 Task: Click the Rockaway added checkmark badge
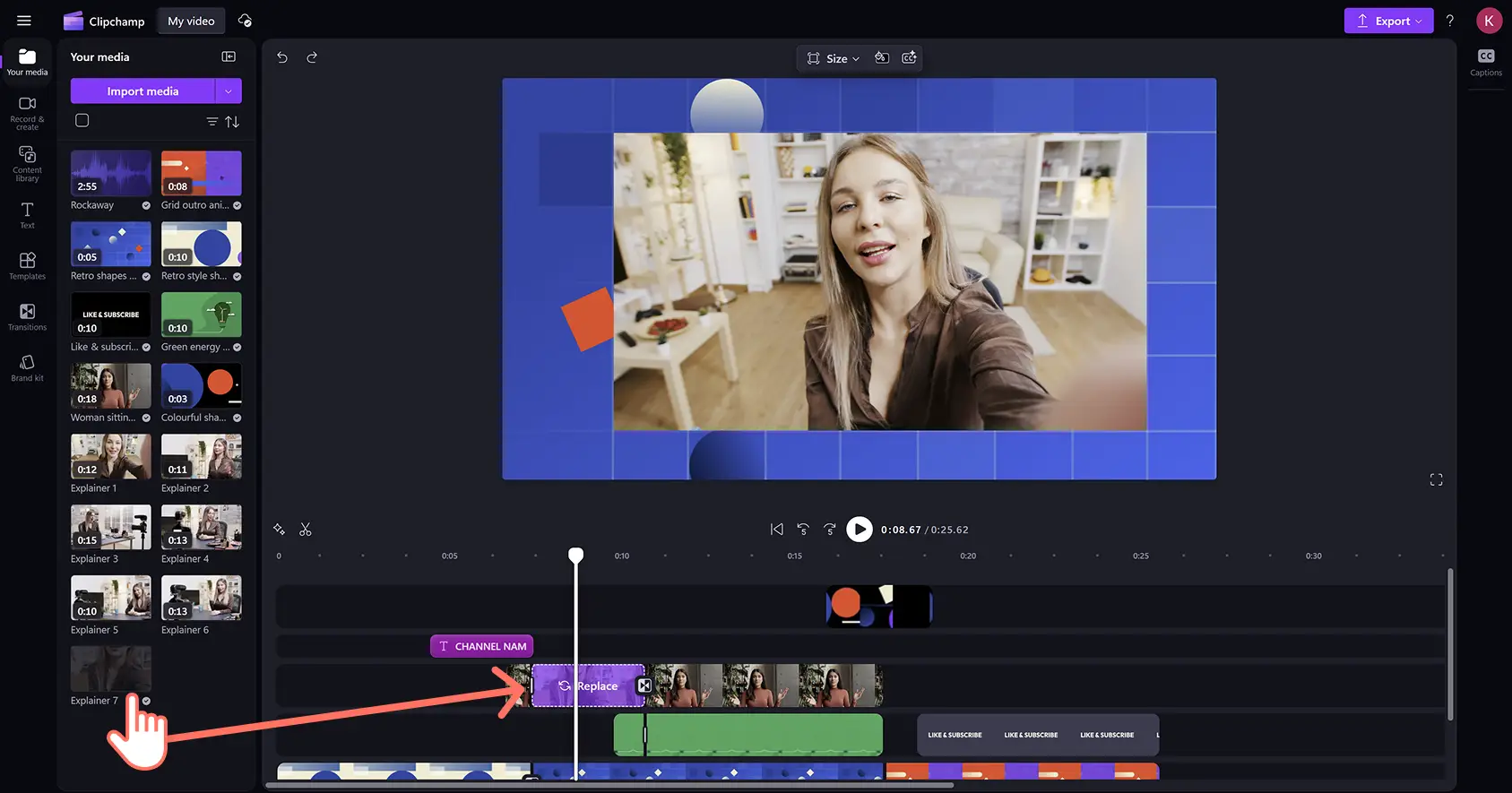tap(146, 205)
